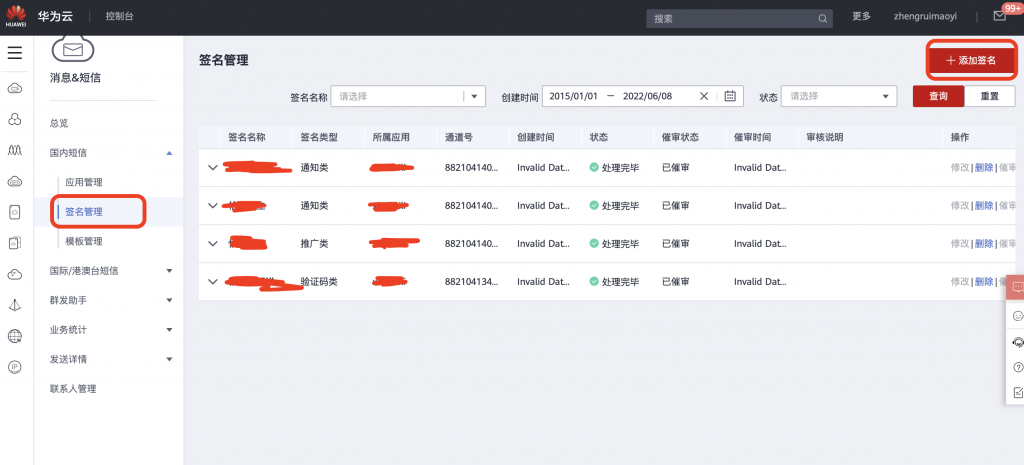
Task: Click the first cloud icon in the left rail
Action: (14, 88)
